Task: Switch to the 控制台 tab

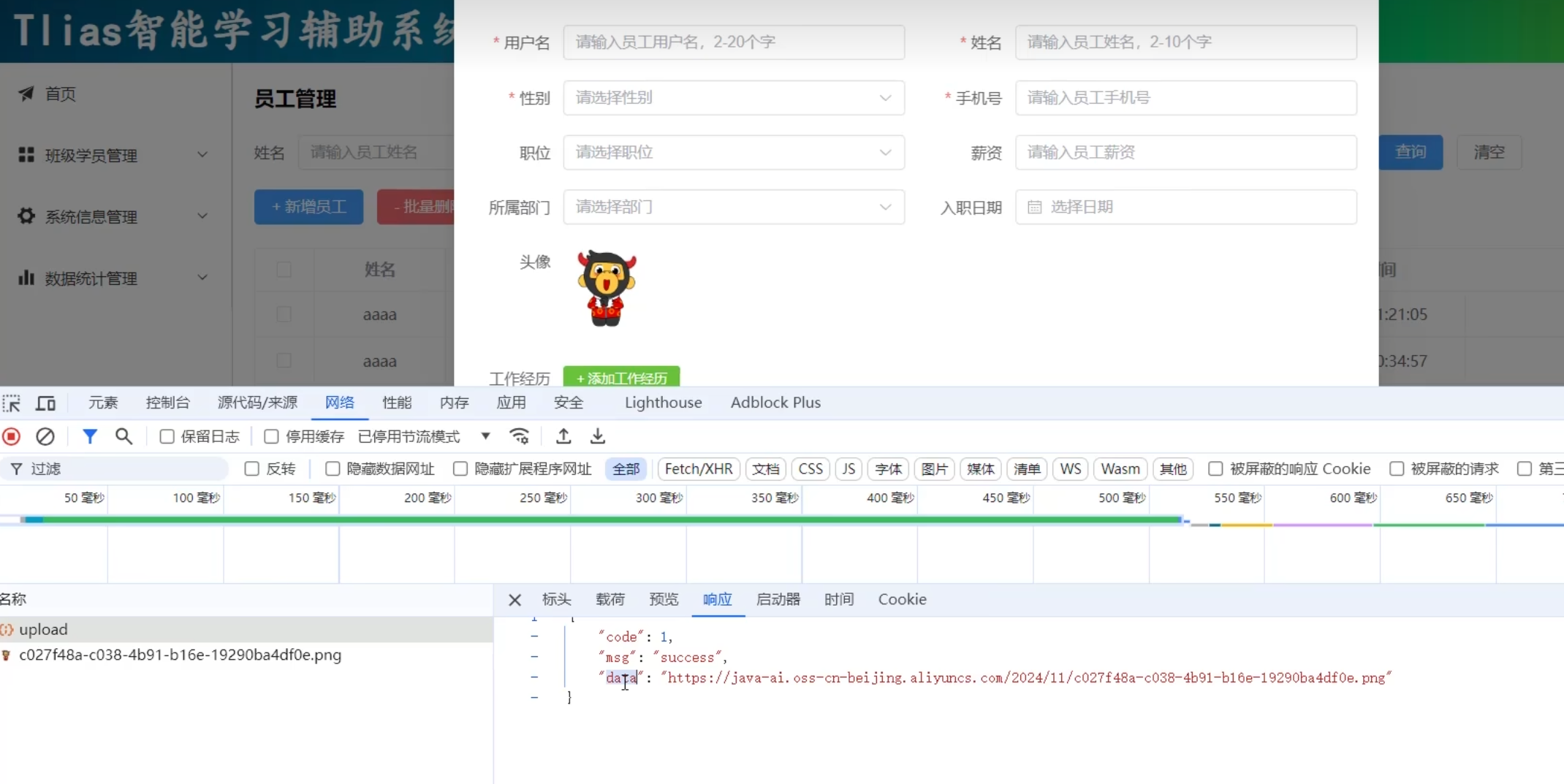Action: [x=167, y=403]
